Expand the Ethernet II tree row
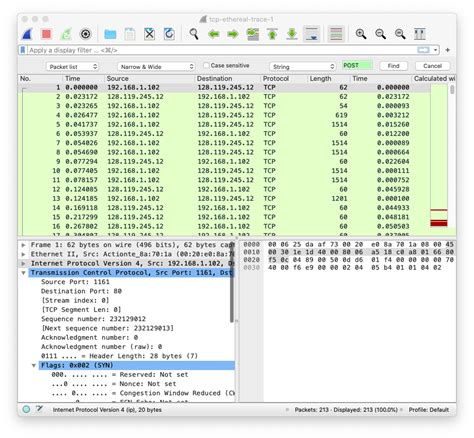This screenshot has height=438, width=474. click(x=23, y=254)
